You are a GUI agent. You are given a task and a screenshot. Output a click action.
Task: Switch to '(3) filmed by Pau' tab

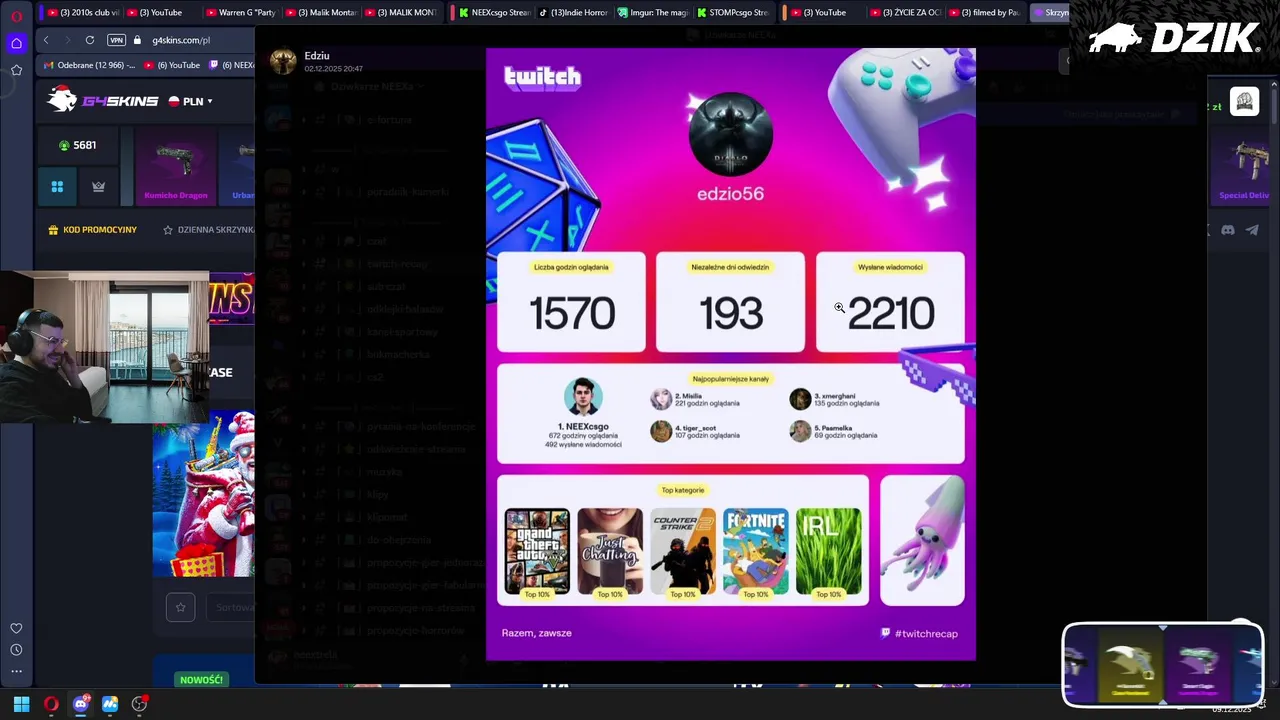(983, 12)
